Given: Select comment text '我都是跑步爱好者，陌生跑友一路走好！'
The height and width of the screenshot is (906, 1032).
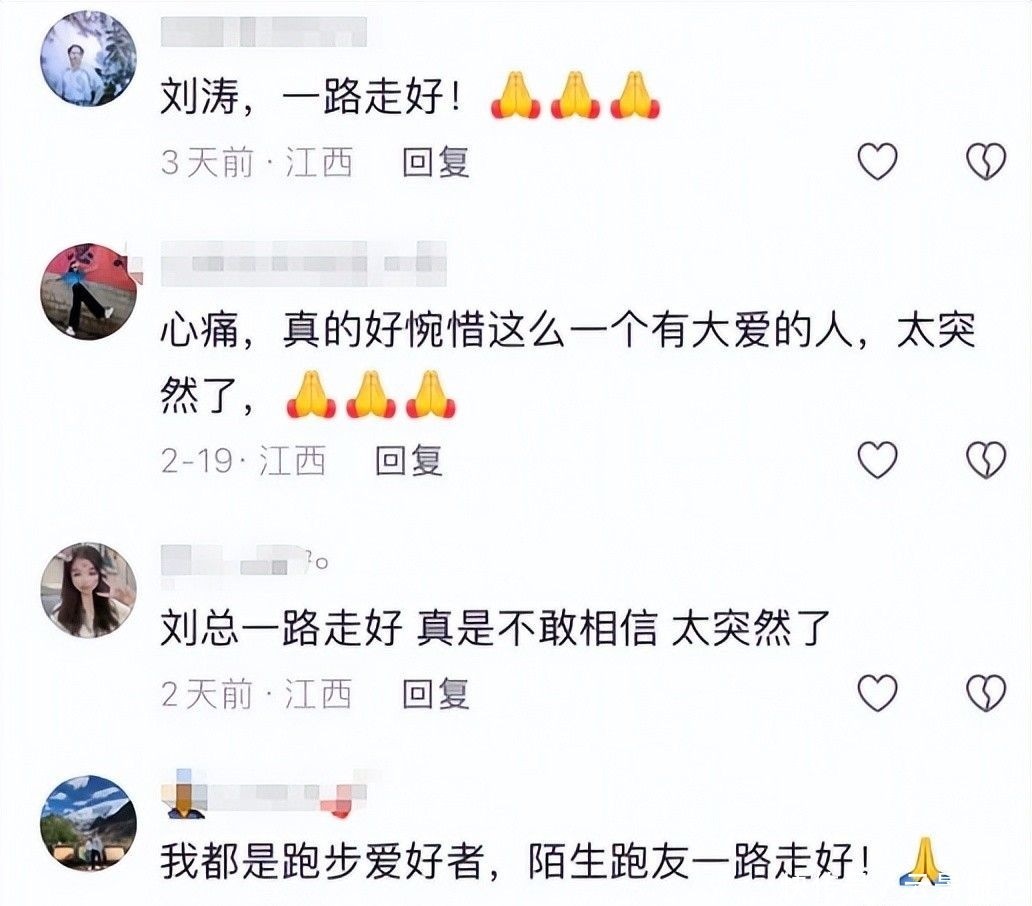Looking at the screenshot, I should point(515,861).
